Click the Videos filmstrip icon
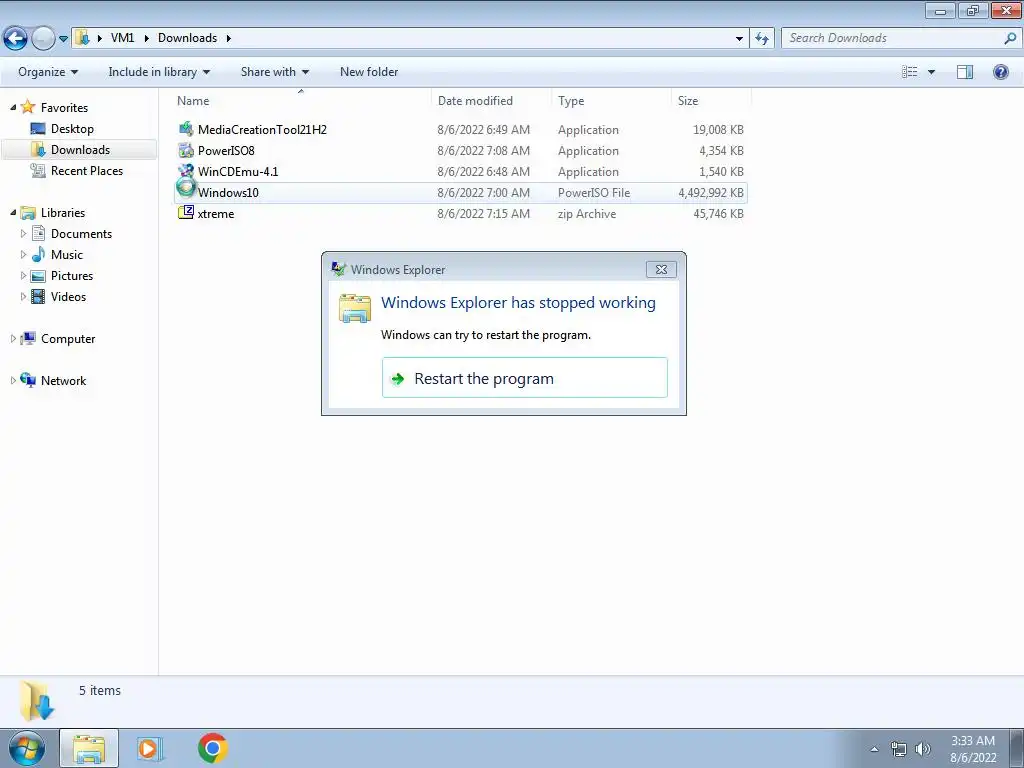 tap(39, 296)
